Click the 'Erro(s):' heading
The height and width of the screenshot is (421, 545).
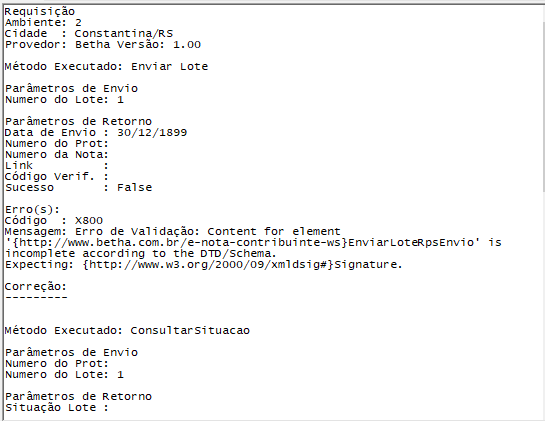tap(32, 210)
